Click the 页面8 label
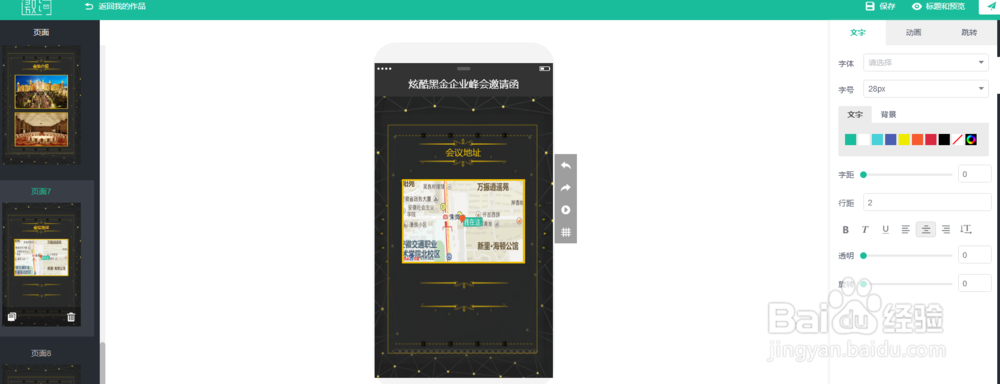The height and width of the screenshot is (384, 1000). [x=41, y=353]
